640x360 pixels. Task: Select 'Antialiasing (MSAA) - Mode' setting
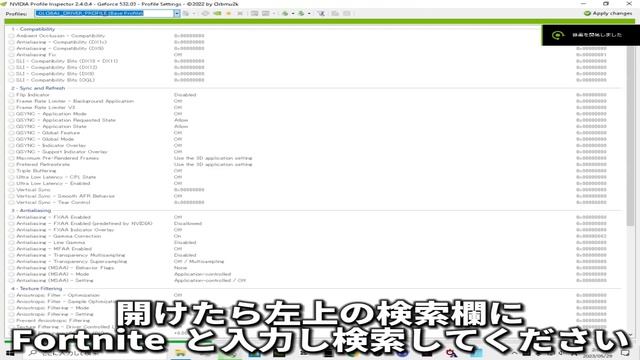tap(53, 274)
